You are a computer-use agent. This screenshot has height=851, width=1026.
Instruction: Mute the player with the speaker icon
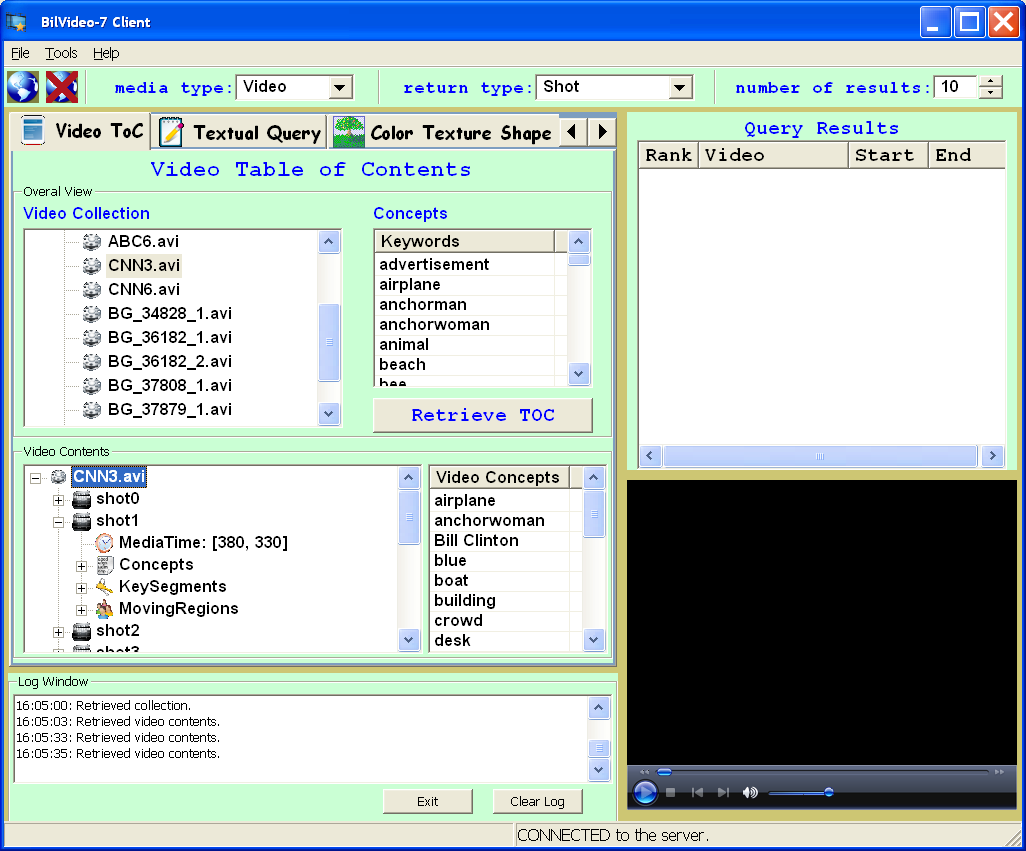750,793
